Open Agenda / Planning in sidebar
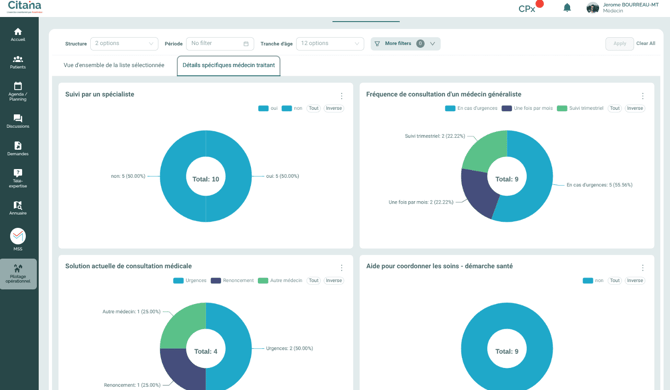 [x=18, y=91]
